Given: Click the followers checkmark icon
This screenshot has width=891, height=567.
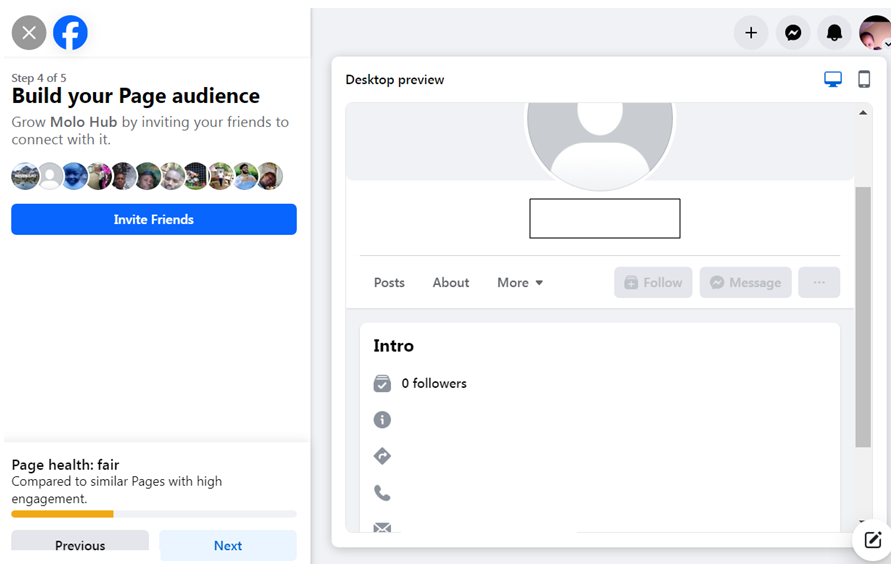Looking at the screenshot, I should coord(382,383).
